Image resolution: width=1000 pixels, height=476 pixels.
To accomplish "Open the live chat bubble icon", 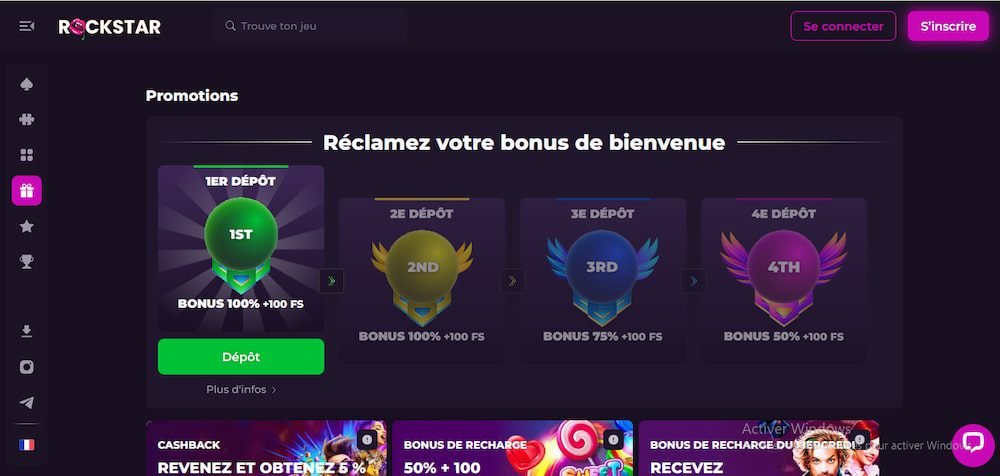I will point(973,445).
